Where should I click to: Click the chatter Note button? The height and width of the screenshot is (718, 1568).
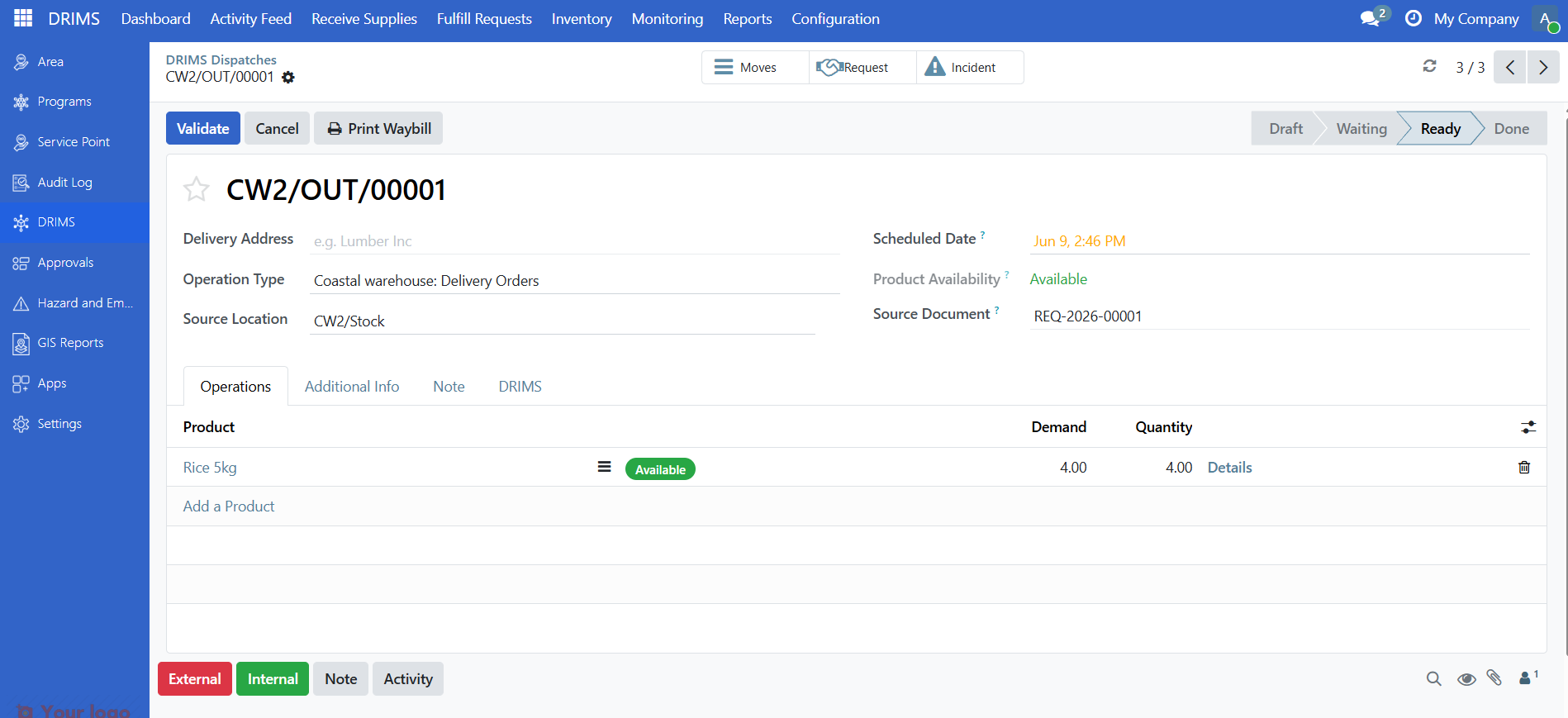(341, 678)
